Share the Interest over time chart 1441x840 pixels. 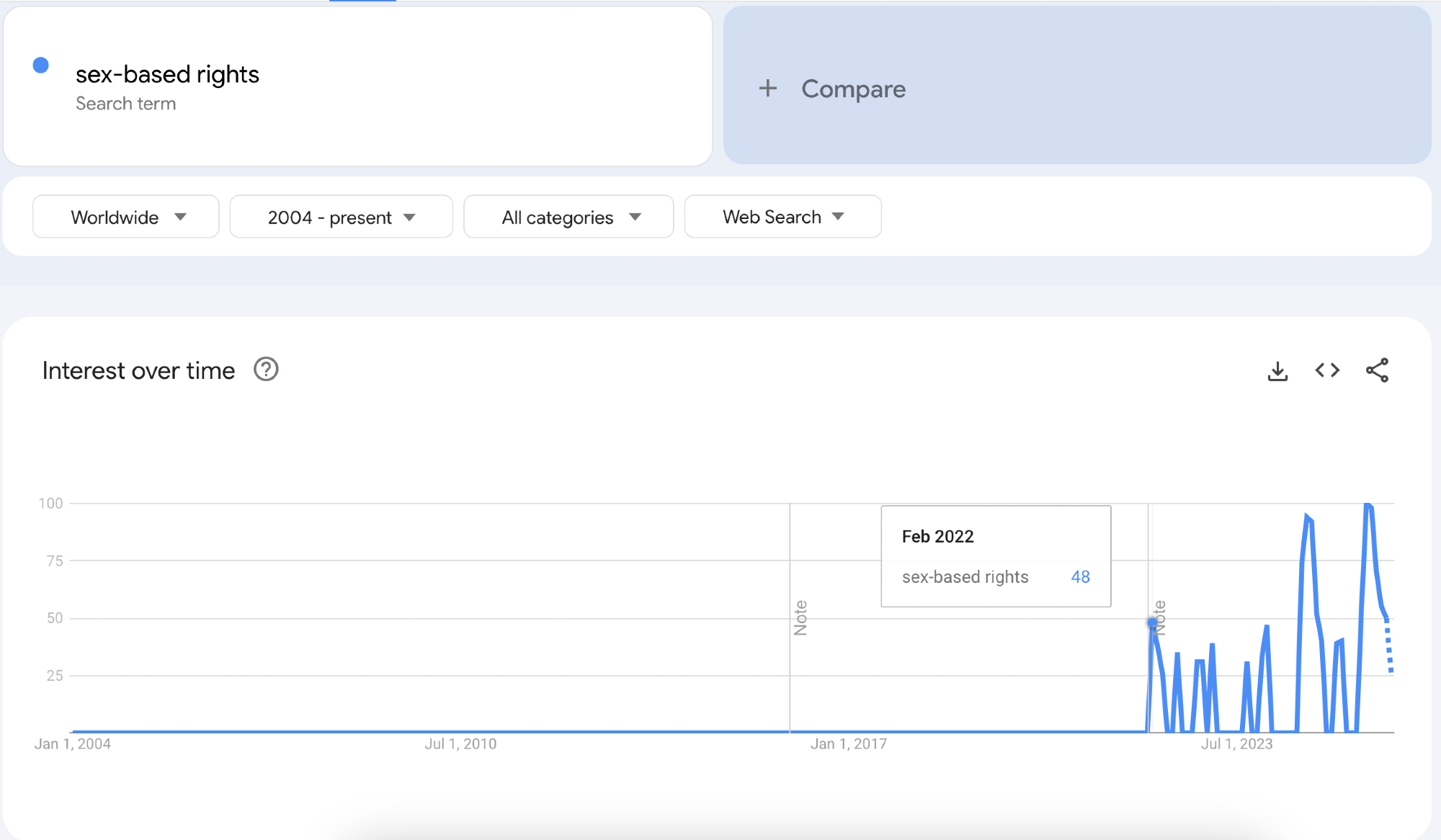(x=1377, y=370)
